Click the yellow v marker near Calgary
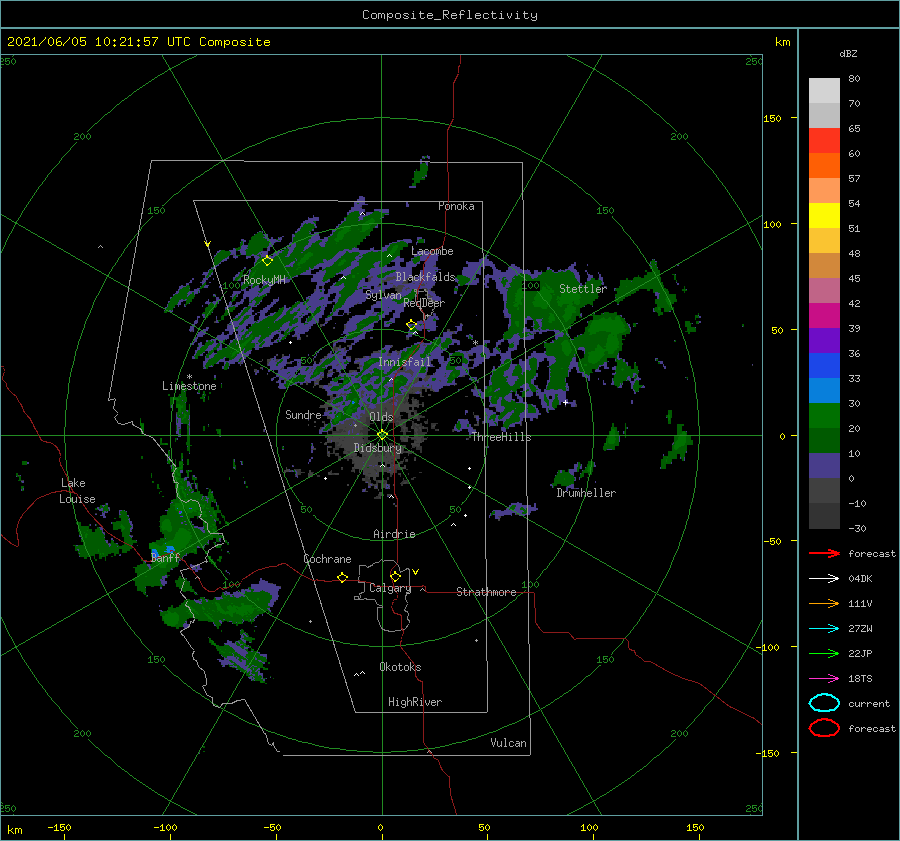The image size is (900, 841). coord(416,572)
